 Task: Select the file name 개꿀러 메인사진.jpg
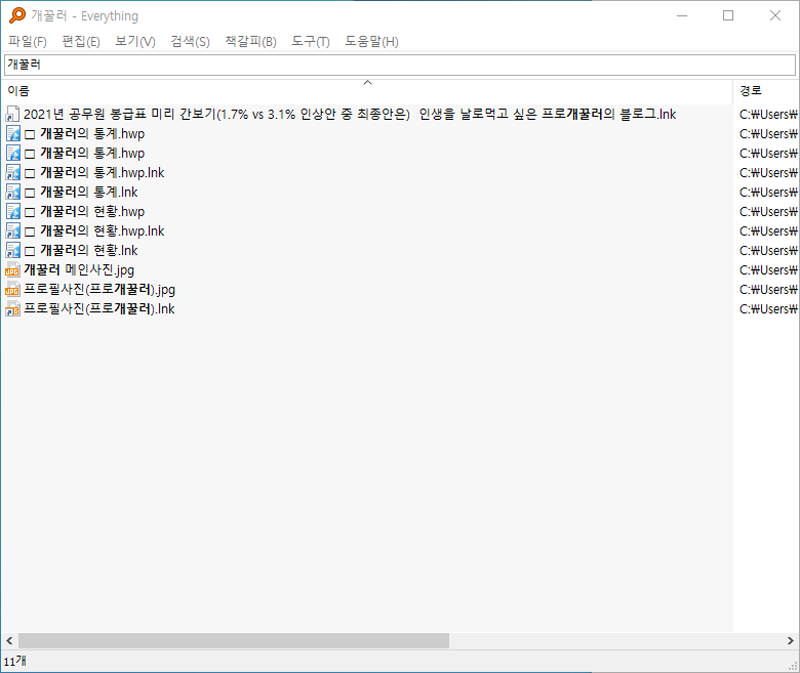click(x=79, y=270)
